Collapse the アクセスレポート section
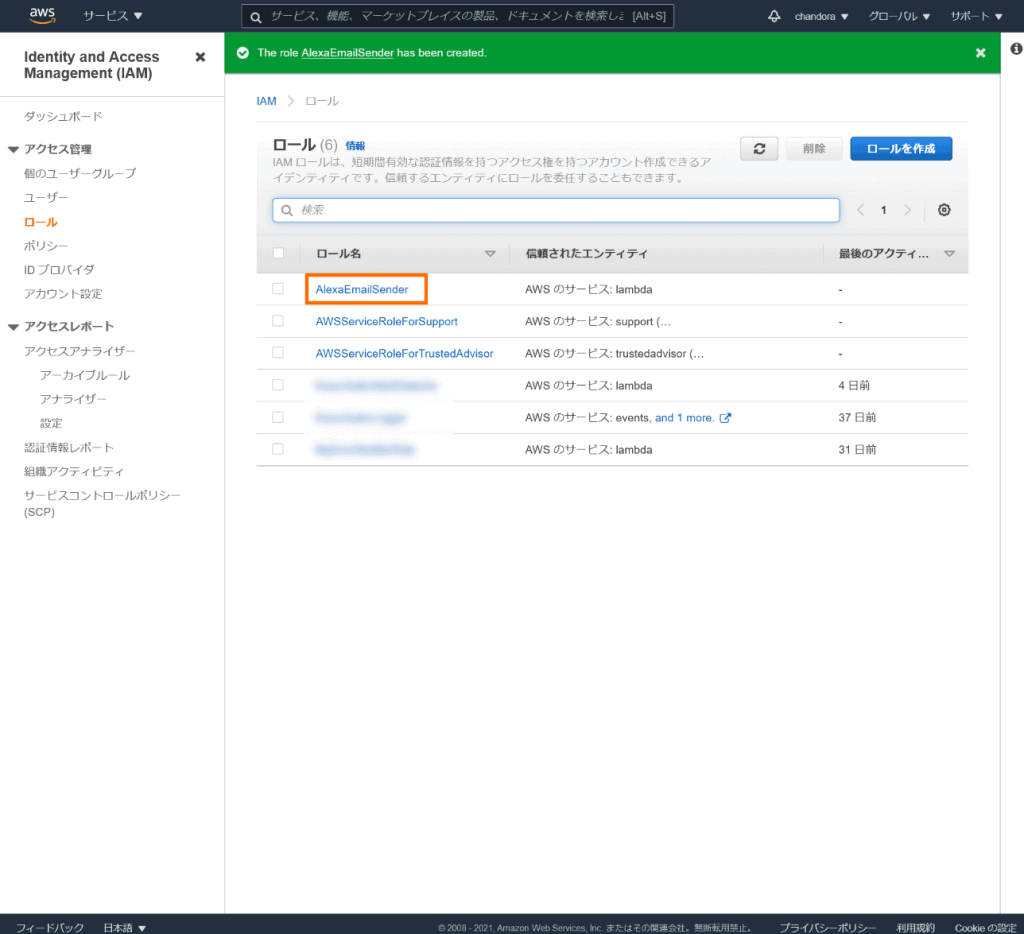 pyautogui.click(x=13, y=327)
